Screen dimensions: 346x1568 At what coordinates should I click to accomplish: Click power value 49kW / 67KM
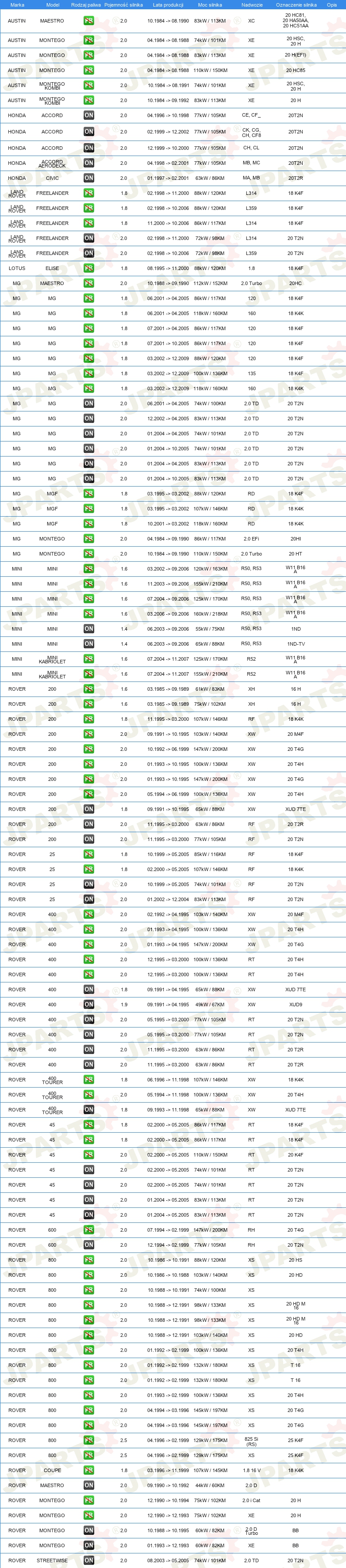coord(210,1005)
